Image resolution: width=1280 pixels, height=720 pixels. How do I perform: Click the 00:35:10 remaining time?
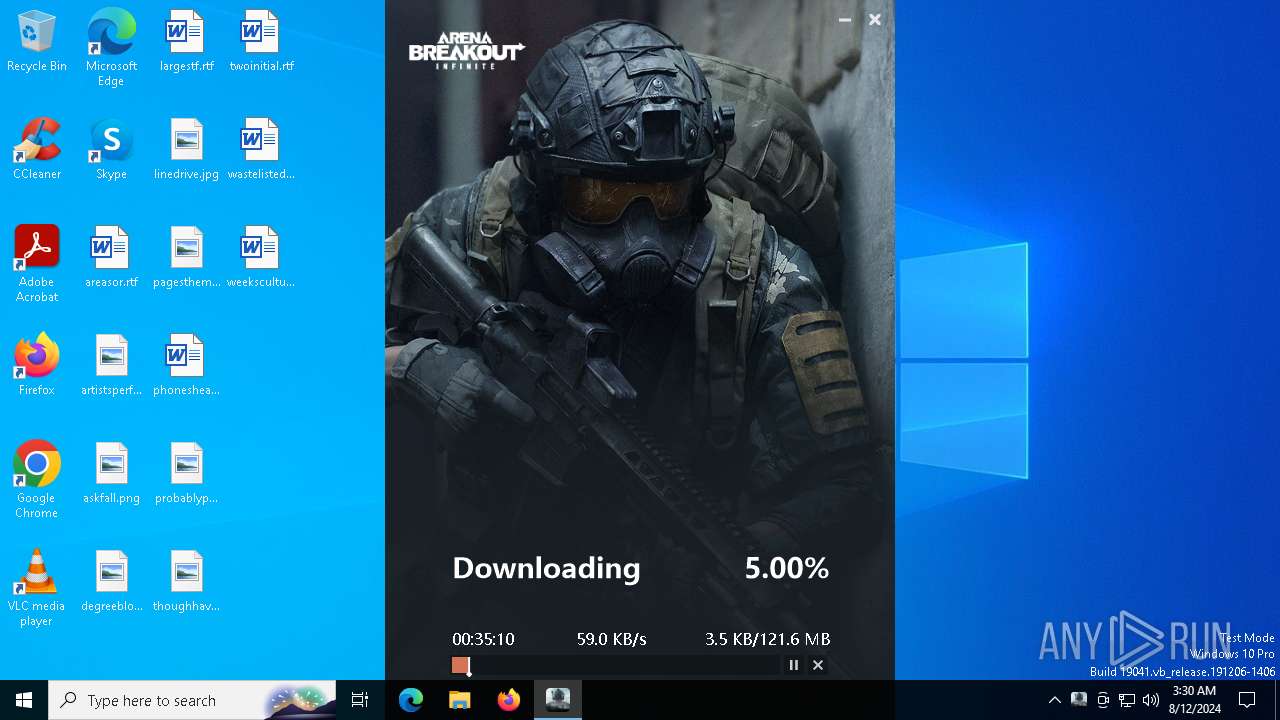click(x=483, y=639)
